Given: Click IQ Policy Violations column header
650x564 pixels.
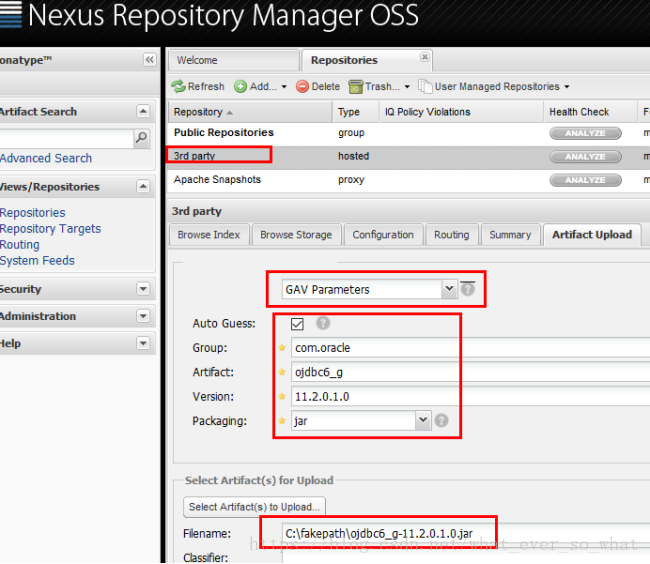Looking at the screenshot, I should point(461,112).
